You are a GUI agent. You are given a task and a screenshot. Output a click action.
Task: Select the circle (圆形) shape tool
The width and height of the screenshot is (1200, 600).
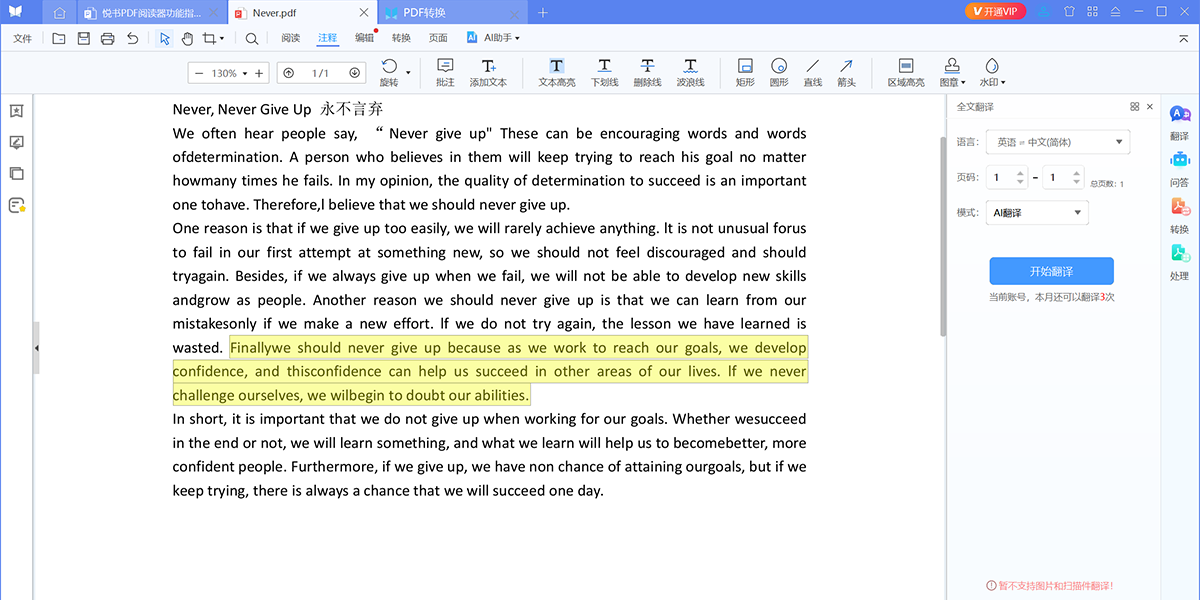point(779,70)
